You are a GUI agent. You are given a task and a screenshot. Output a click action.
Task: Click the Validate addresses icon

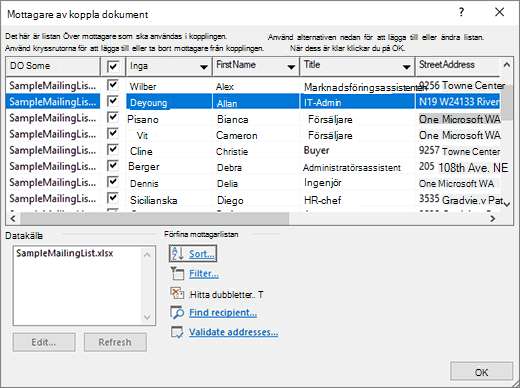tap(177, 332)
